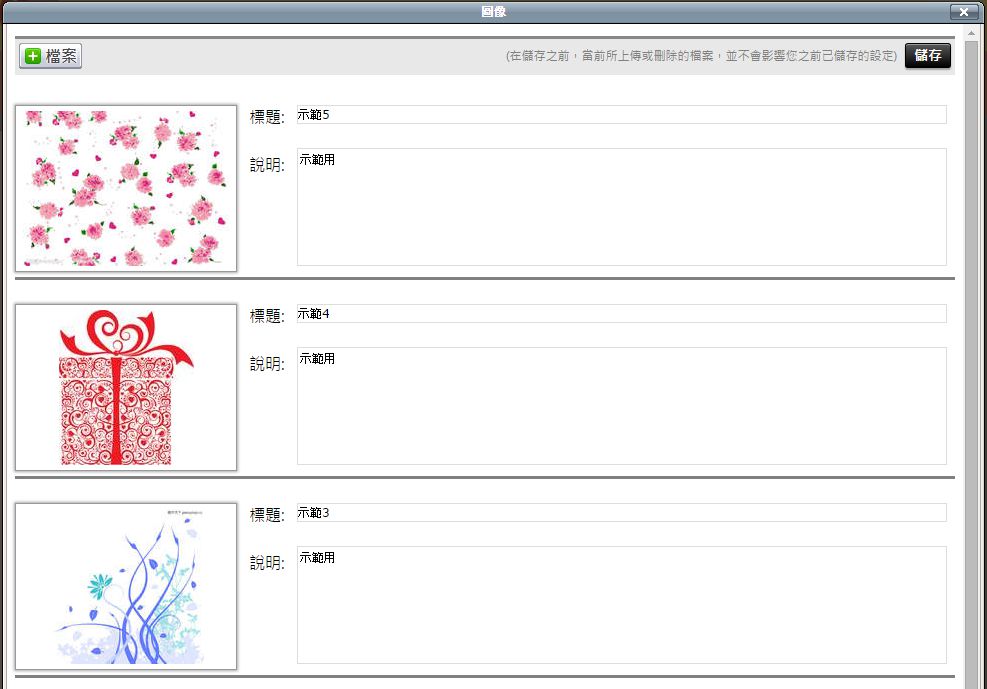This screenshot has height=689, width=987.
Task: Close the 圖像 dialog window
Action: (963, 11)
